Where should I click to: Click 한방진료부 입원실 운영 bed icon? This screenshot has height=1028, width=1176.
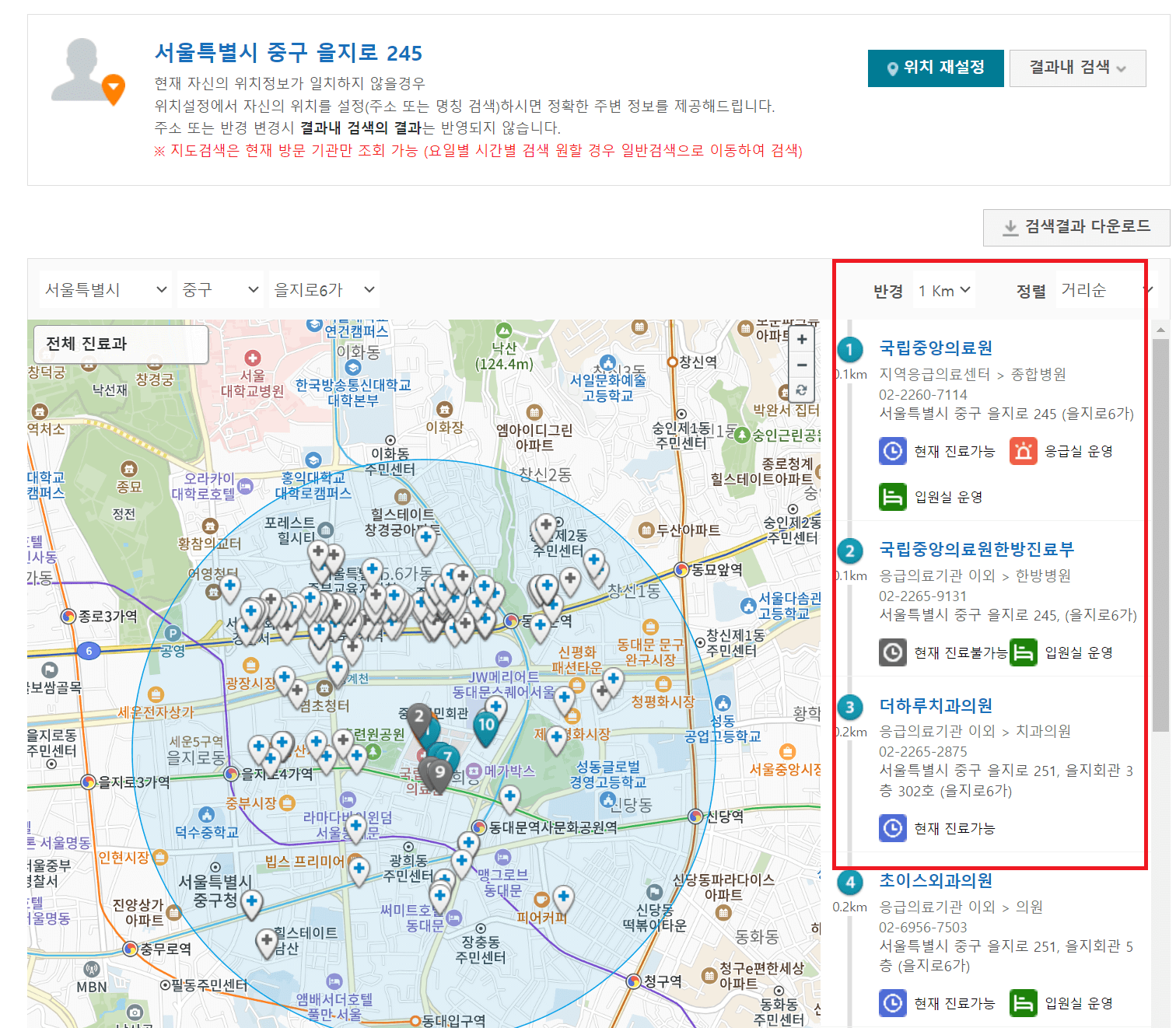click(x=1024, y=652)
